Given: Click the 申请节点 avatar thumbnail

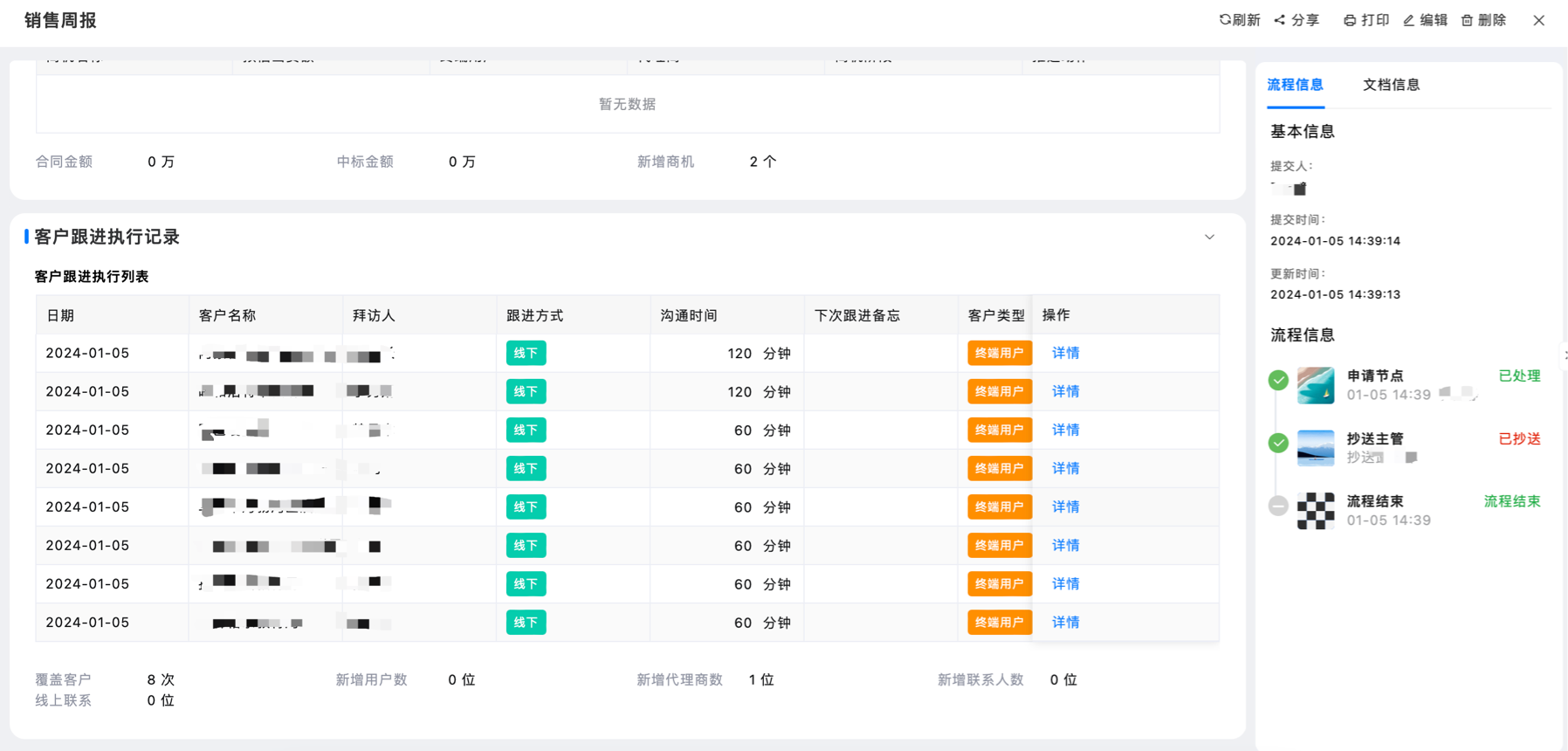Looking at the screenshot, I should pyautogui.click(x=1315, y=385).
